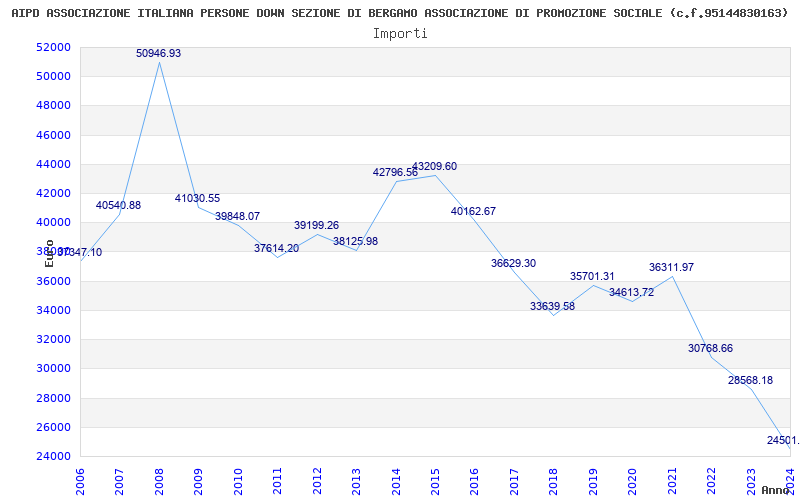Select the 41030.55 data label
The height and width of the screenshot is (500, 800).
[197, 198]
